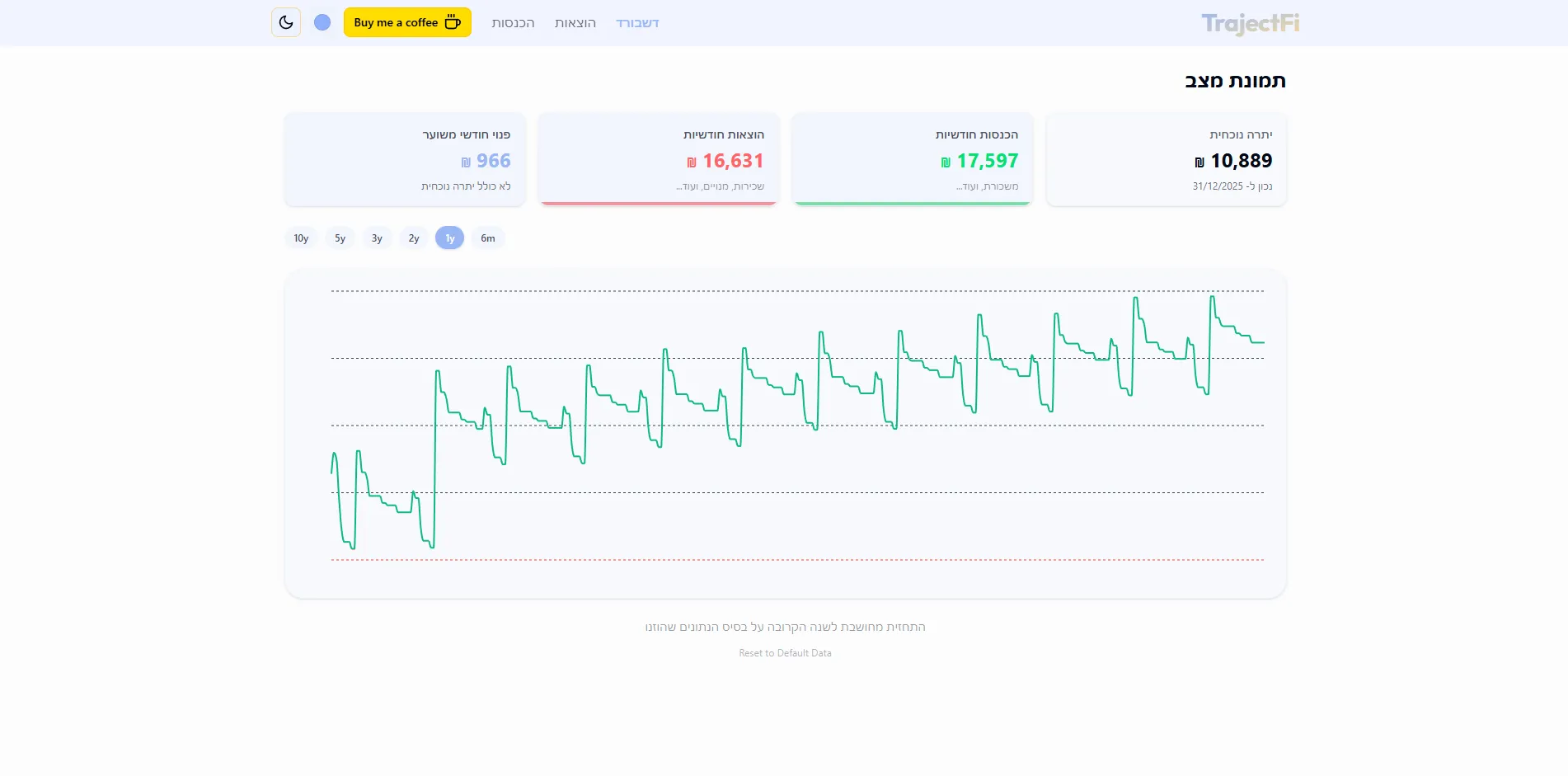
Task: Switch chart to 6m range
Action: click(x=488, y=238)
